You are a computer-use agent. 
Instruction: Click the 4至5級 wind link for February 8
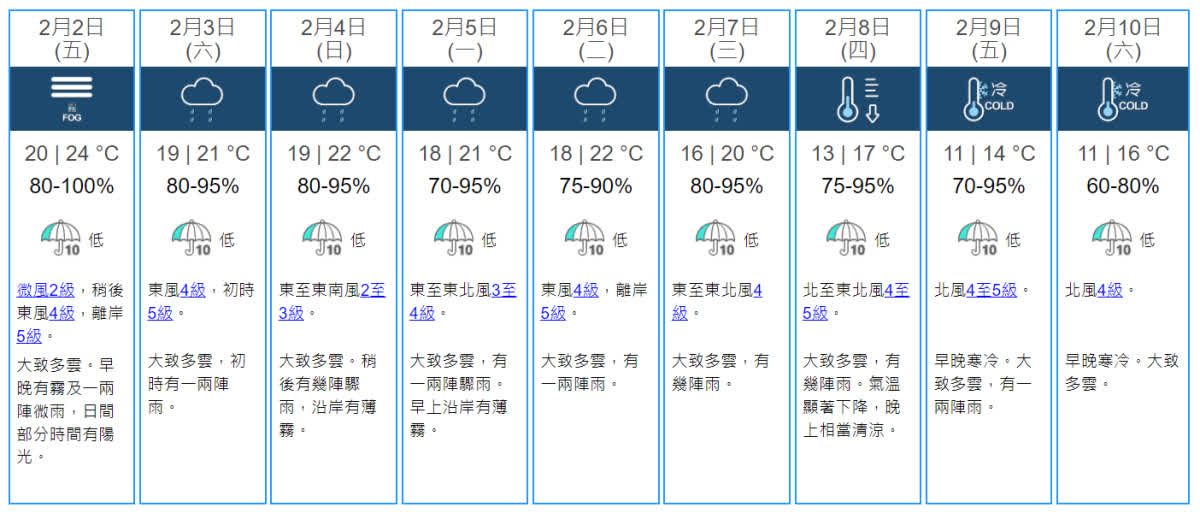[896, 290]
